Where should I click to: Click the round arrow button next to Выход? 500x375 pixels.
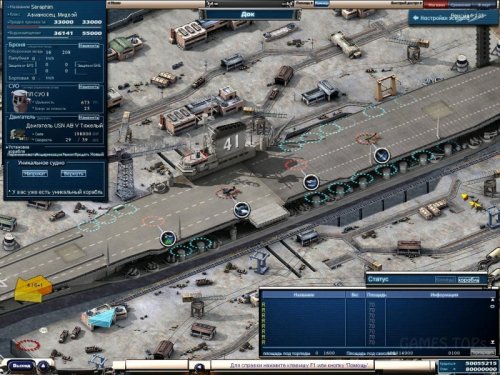[43, 366]
